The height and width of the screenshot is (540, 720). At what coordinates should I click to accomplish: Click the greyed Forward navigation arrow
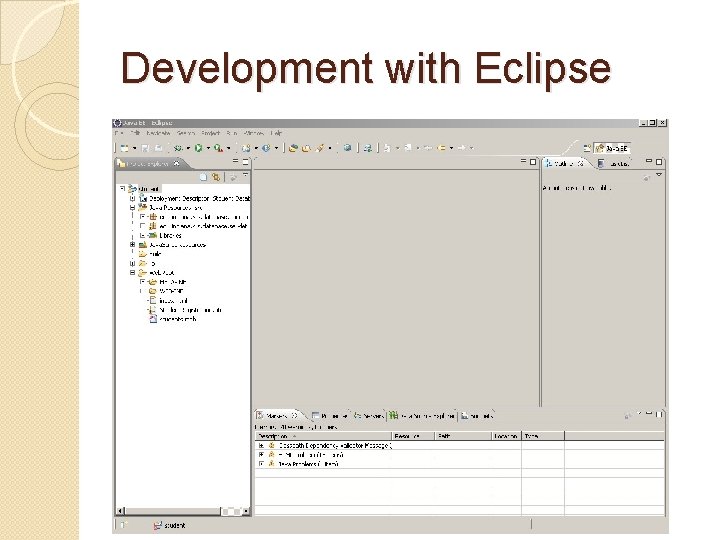point(461,148)
